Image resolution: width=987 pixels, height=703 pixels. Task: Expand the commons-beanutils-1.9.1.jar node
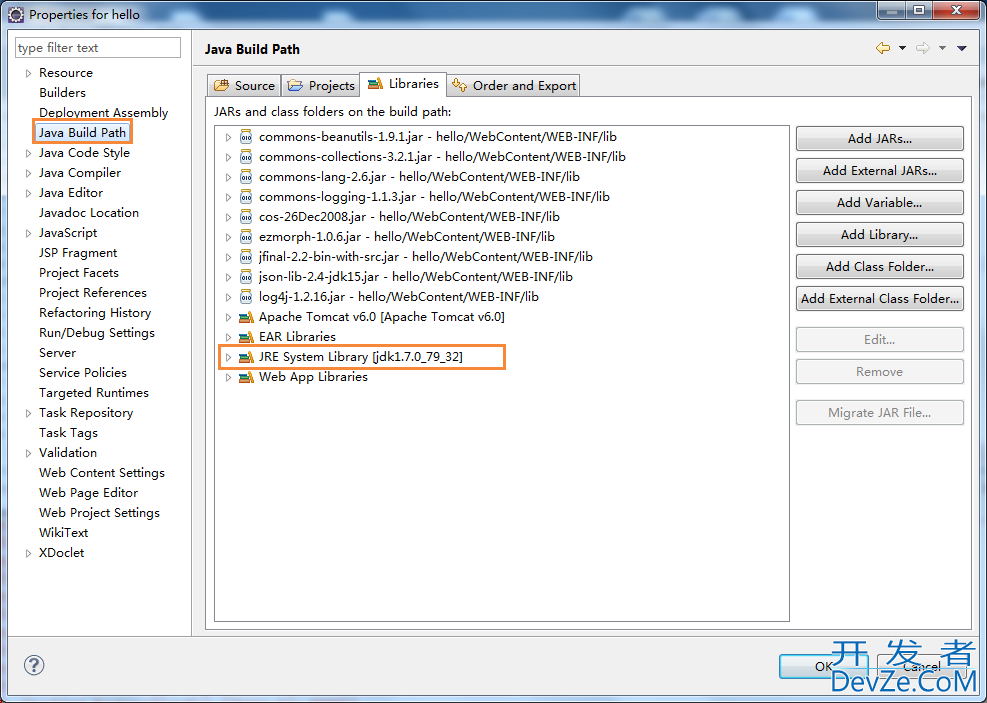(x=228, y=137)
